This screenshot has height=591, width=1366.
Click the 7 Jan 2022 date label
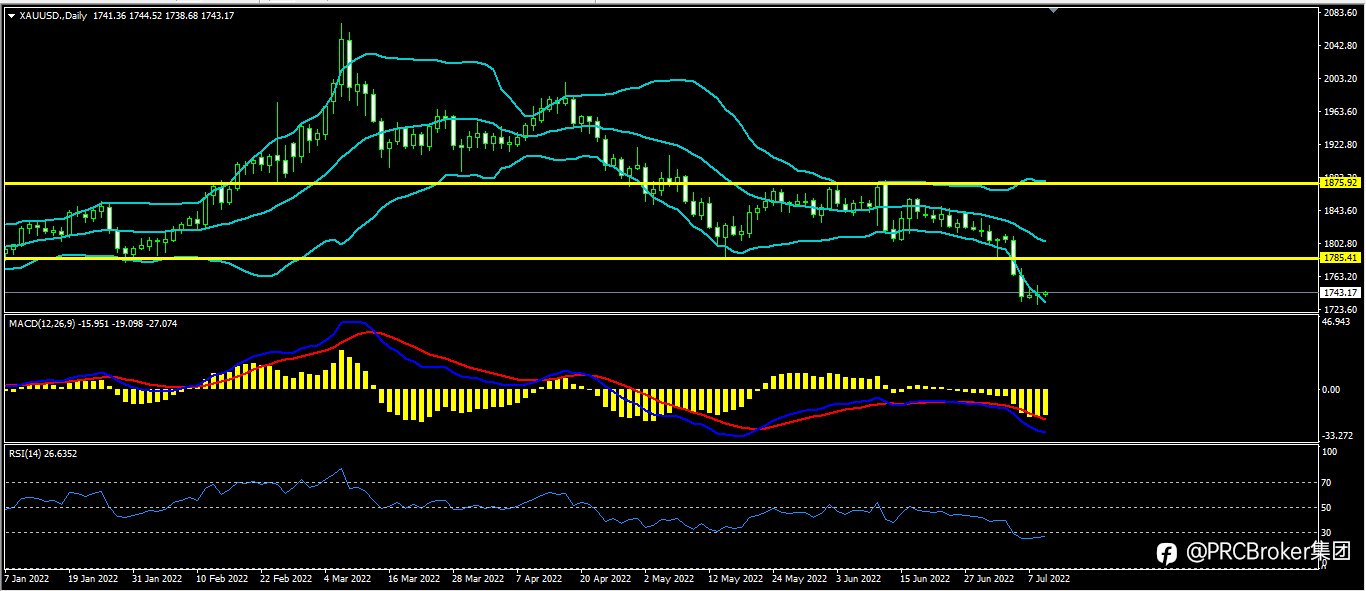(x=28, y=579)
